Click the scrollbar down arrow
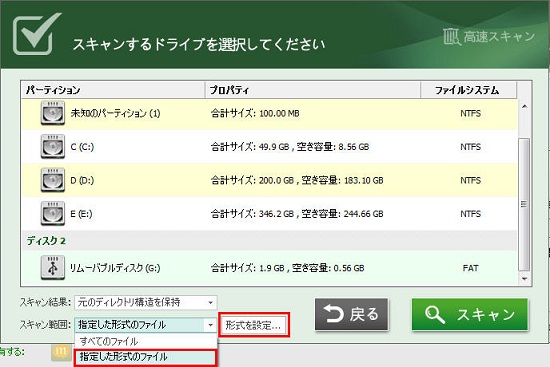Screen dimensions: 550x367 pos(524,279)
